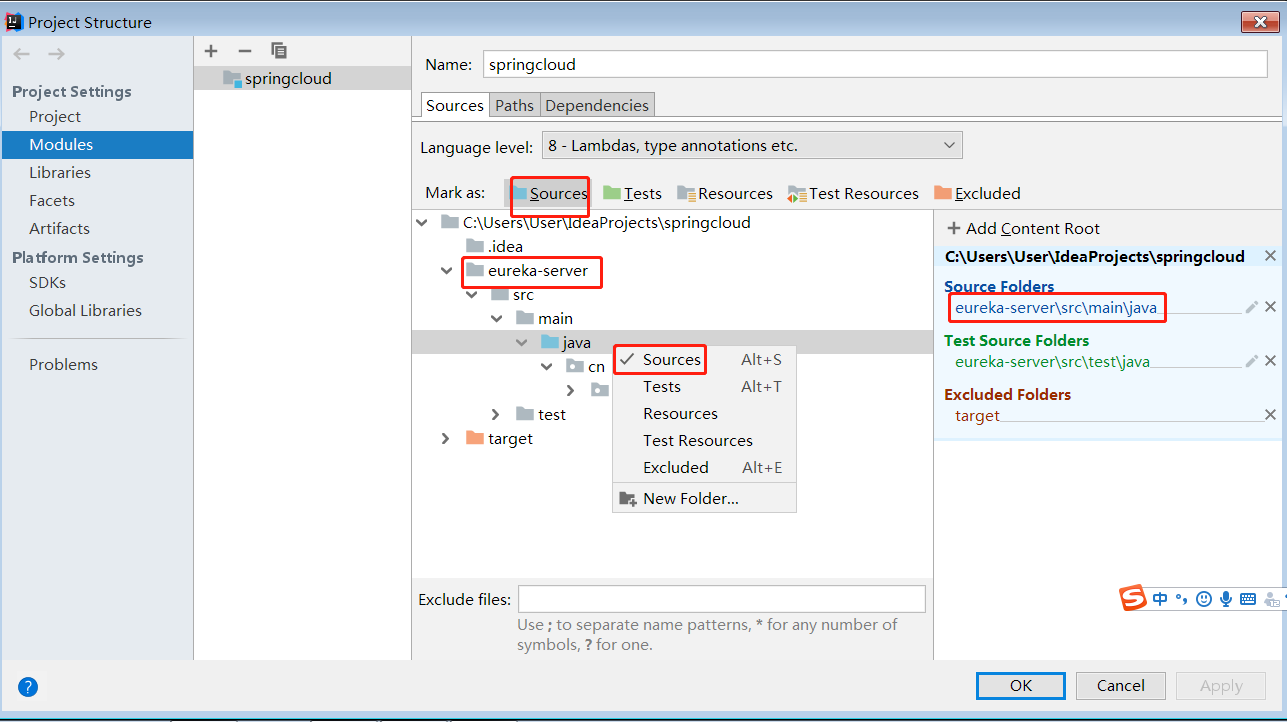Switch to the Dependencies tab
The width and height of the screenshot is (1287, 722).
click(597, 104)
